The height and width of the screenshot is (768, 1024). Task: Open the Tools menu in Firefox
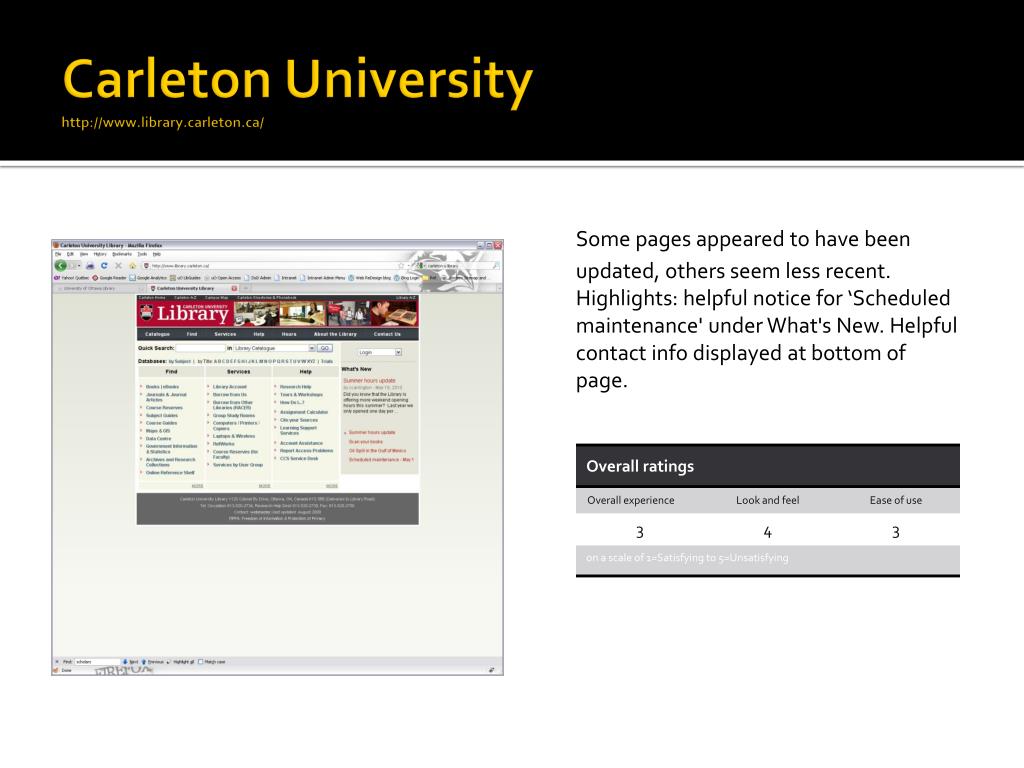(142, 254)
